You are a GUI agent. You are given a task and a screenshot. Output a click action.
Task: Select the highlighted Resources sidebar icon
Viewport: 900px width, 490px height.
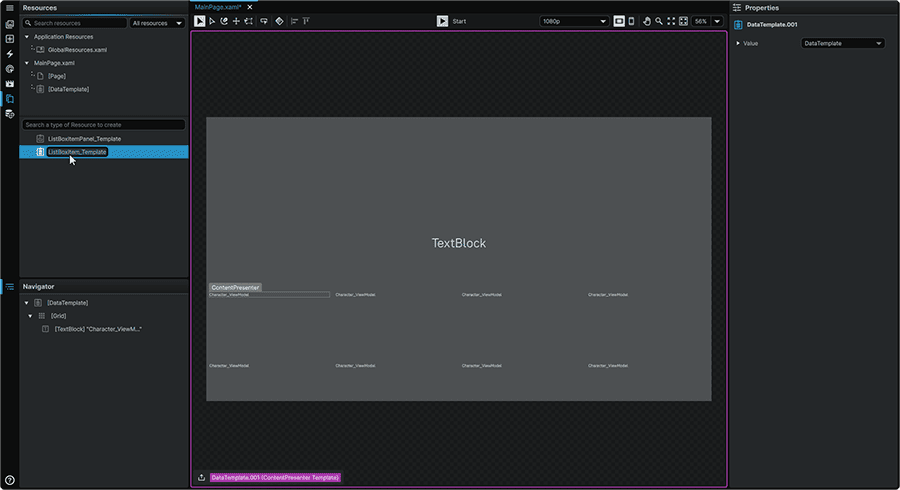coord(10,99)
